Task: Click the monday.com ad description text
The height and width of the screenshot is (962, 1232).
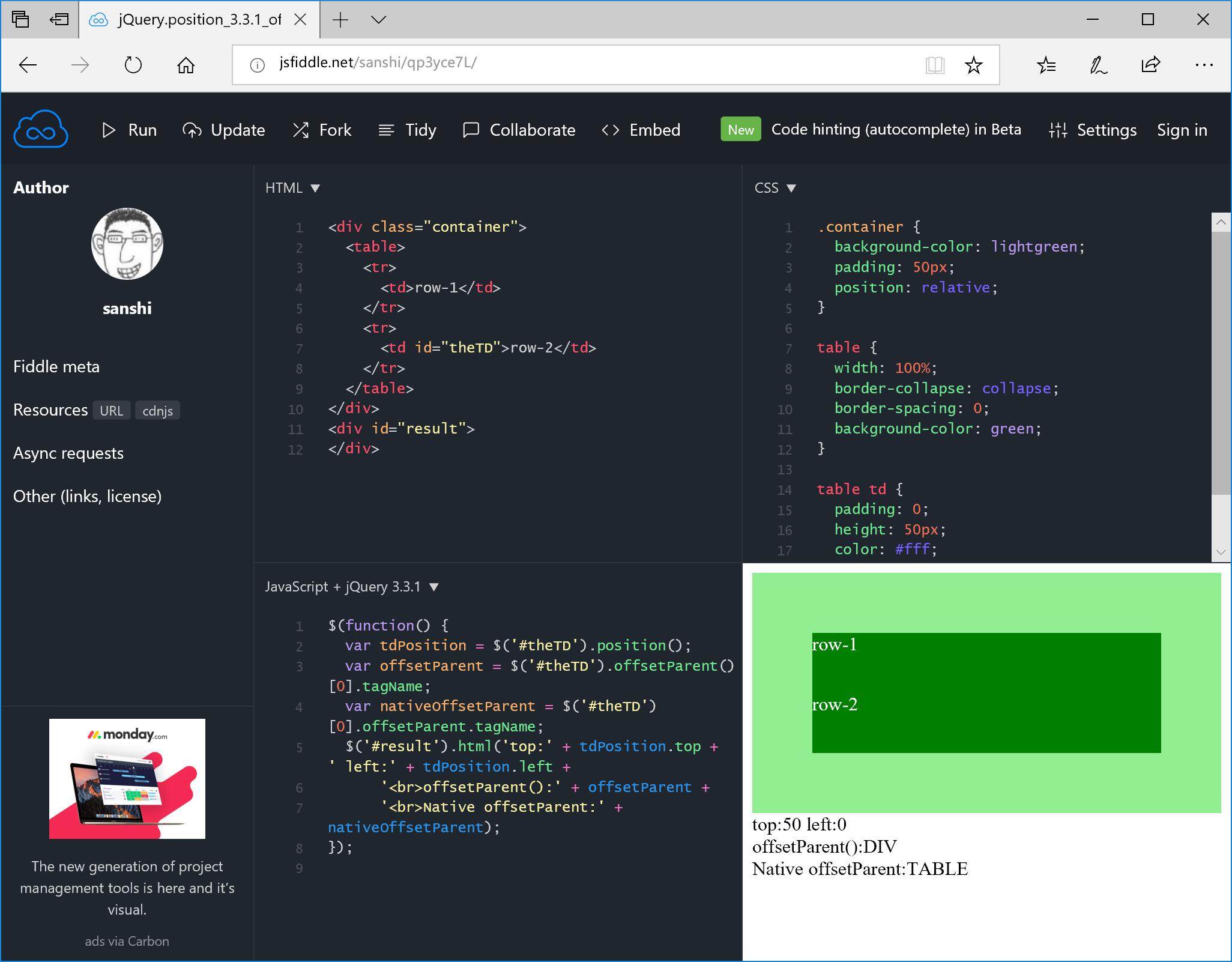Action: (x=127, y=888)
